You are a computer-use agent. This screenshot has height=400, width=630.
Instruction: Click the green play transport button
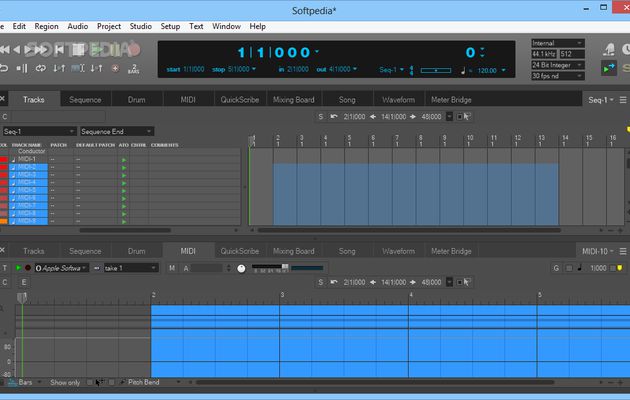tap(97, 50)
